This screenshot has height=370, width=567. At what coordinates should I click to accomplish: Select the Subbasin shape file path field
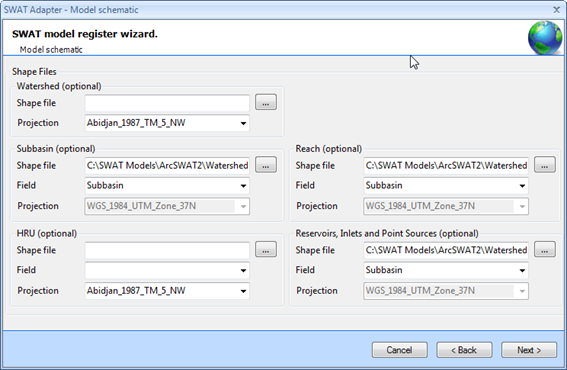pyautogui.click(x=167, y=166)
